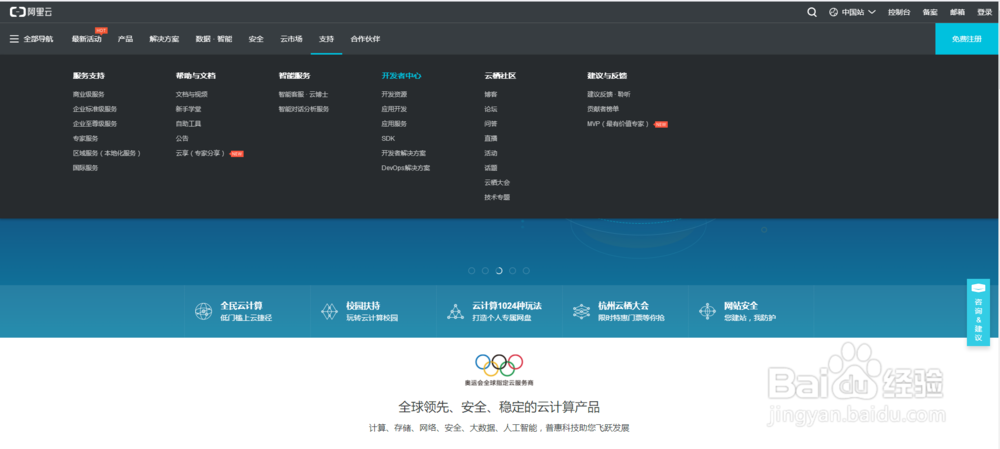Expand the 中国站 region dropdown
1000x449 pixels.
pos(852,12)
